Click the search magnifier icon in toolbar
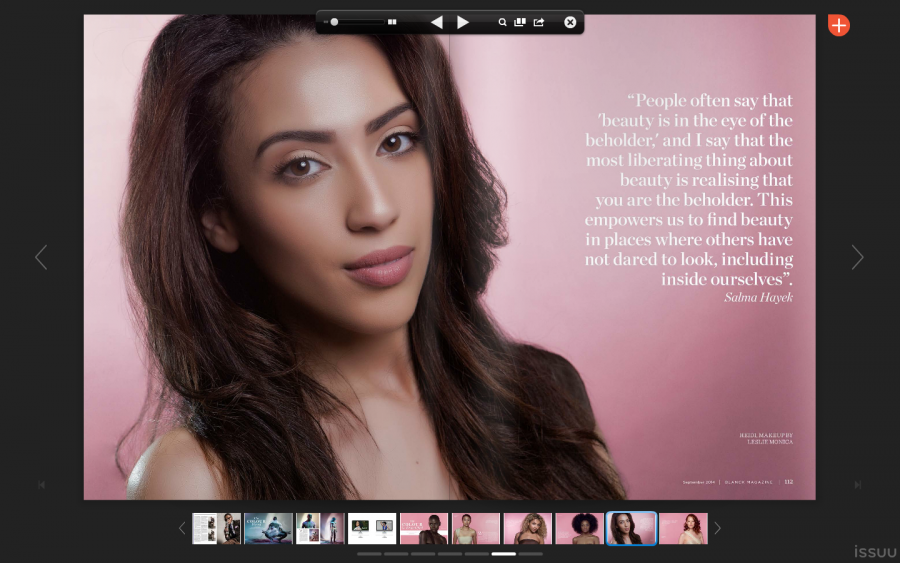The height and width of the screenshot is (563, 900). click(503, 22)
